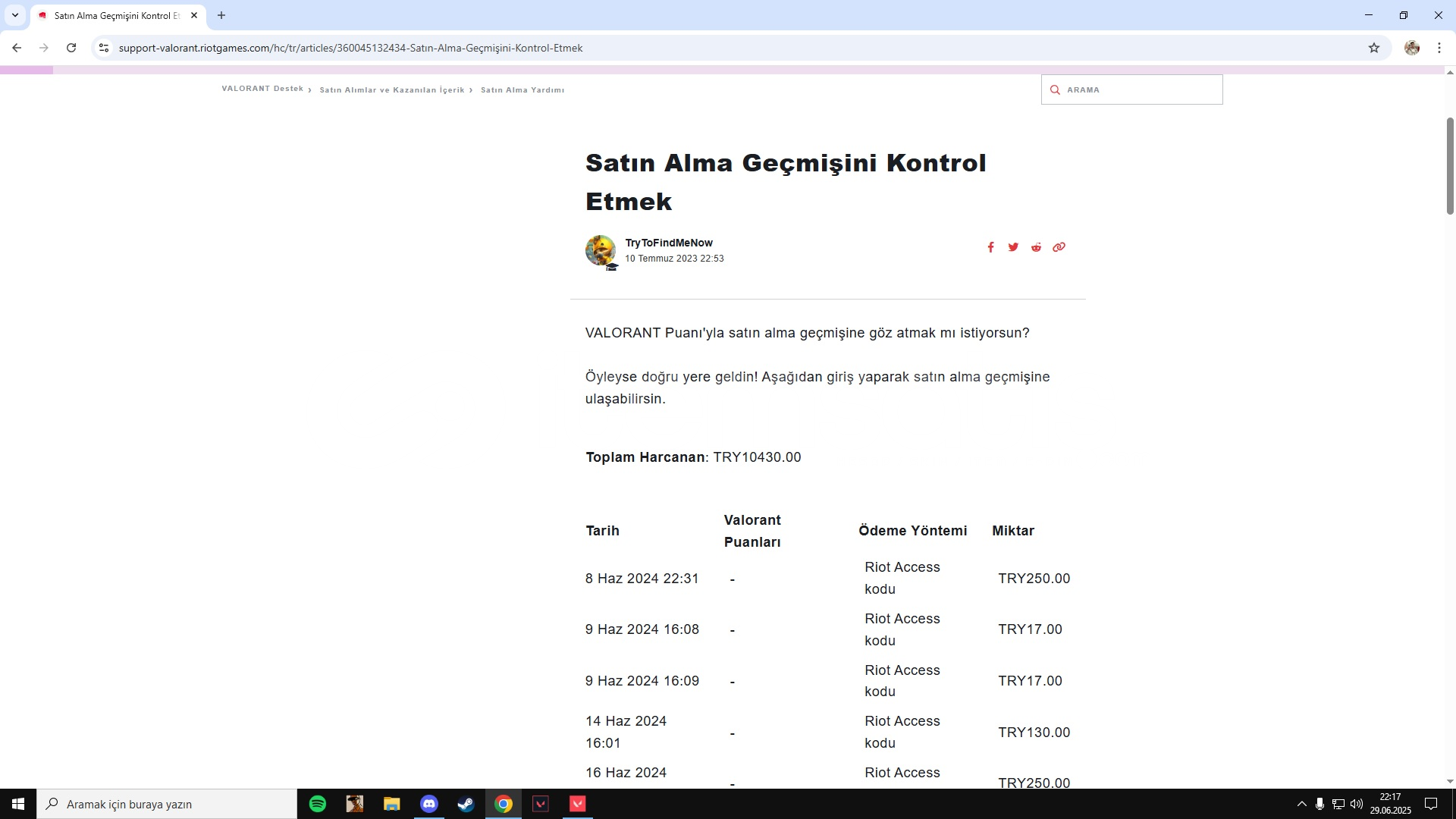Open network settings tray icon
This screenshot has height=819, width=1456.
point(1338,804)
